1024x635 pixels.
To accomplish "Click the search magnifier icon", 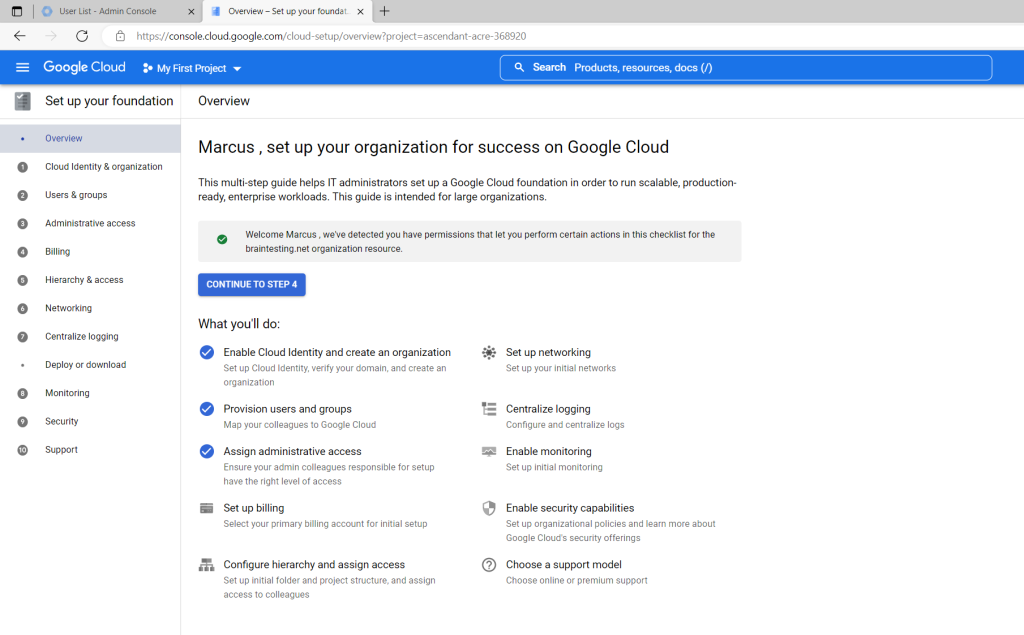I will click(519, 67).
